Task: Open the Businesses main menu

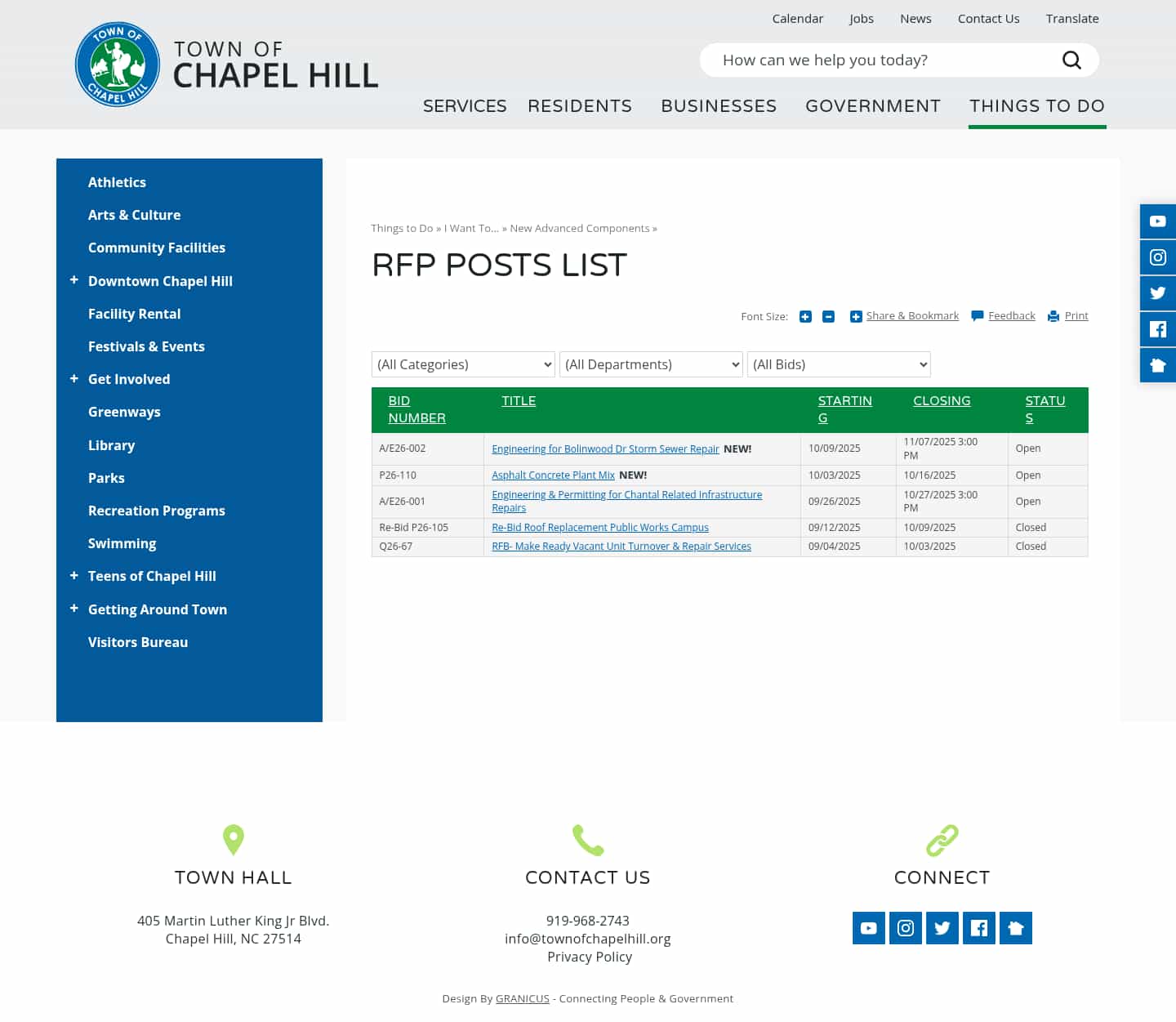Action: pyautogui.click(x=719, y=106)
